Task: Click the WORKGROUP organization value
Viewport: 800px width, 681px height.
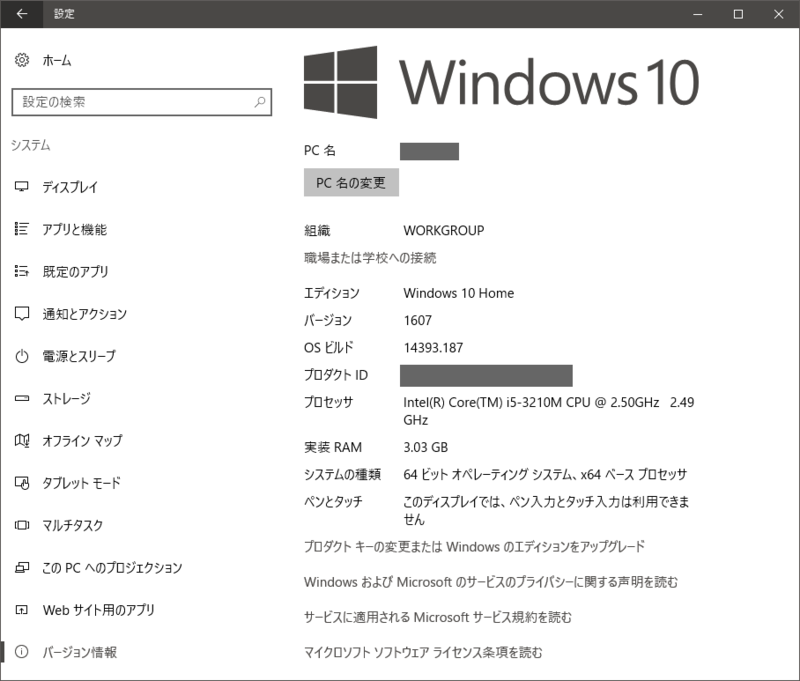Action: click(444, 231)
